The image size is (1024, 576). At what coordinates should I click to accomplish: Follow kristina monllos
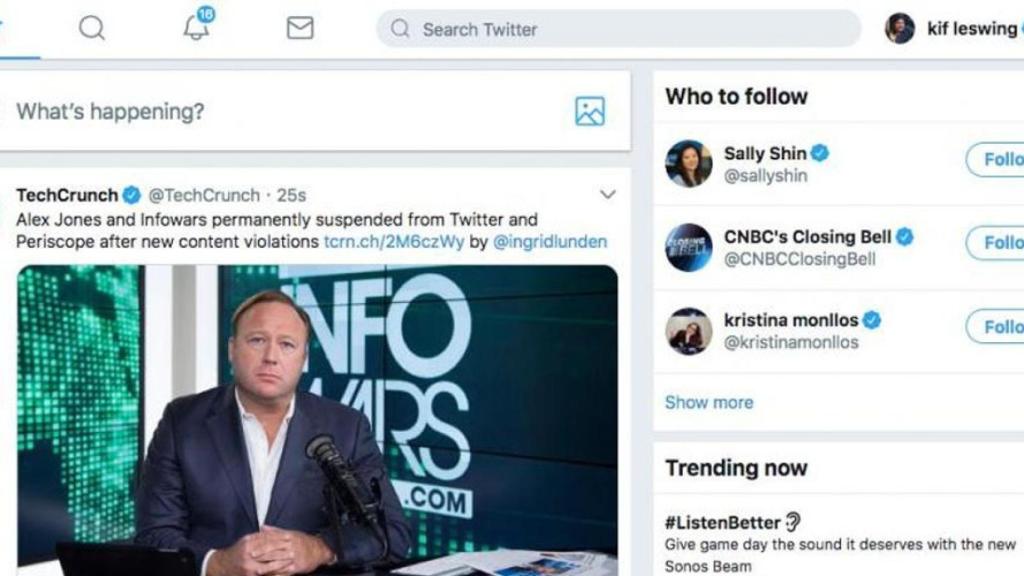pos(1005,326)
